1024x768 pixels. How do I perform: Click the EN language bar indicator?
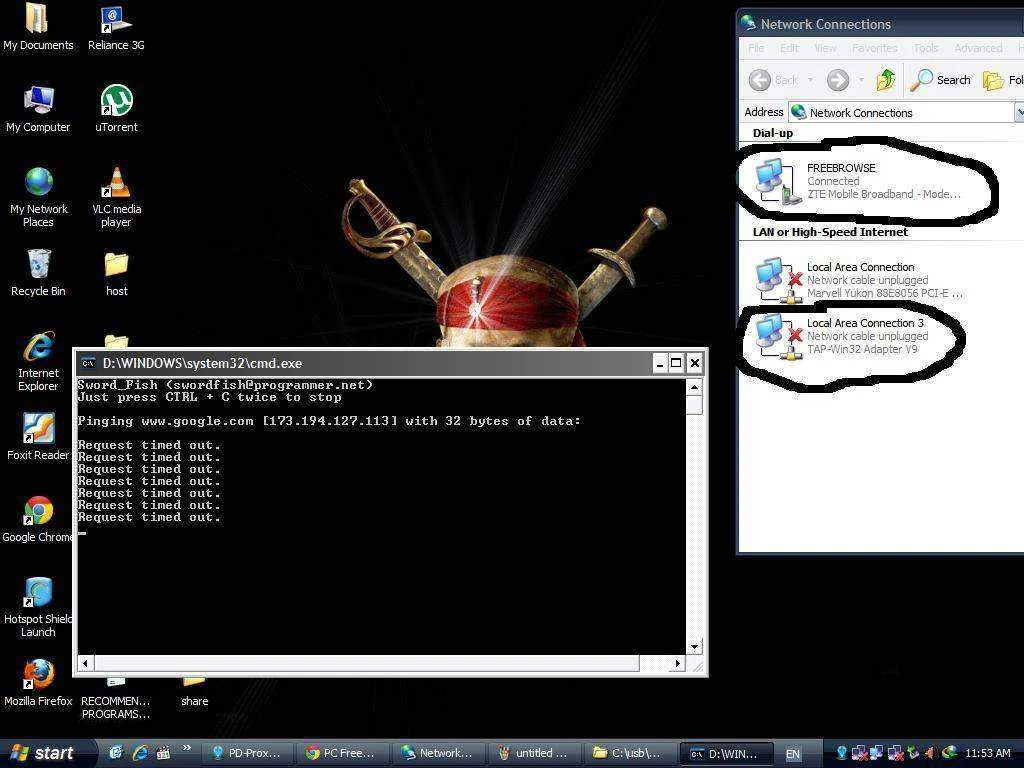pyautogui.click(x=792, y=754)
